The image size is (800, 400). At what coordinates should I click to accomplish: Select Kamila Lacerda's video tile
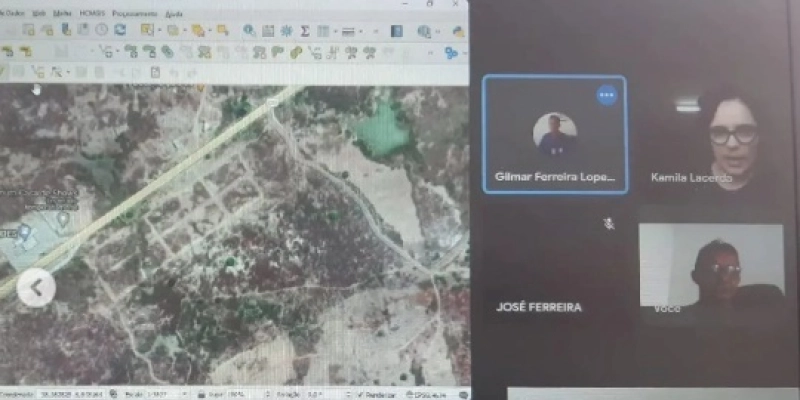(x=710, y=135)
